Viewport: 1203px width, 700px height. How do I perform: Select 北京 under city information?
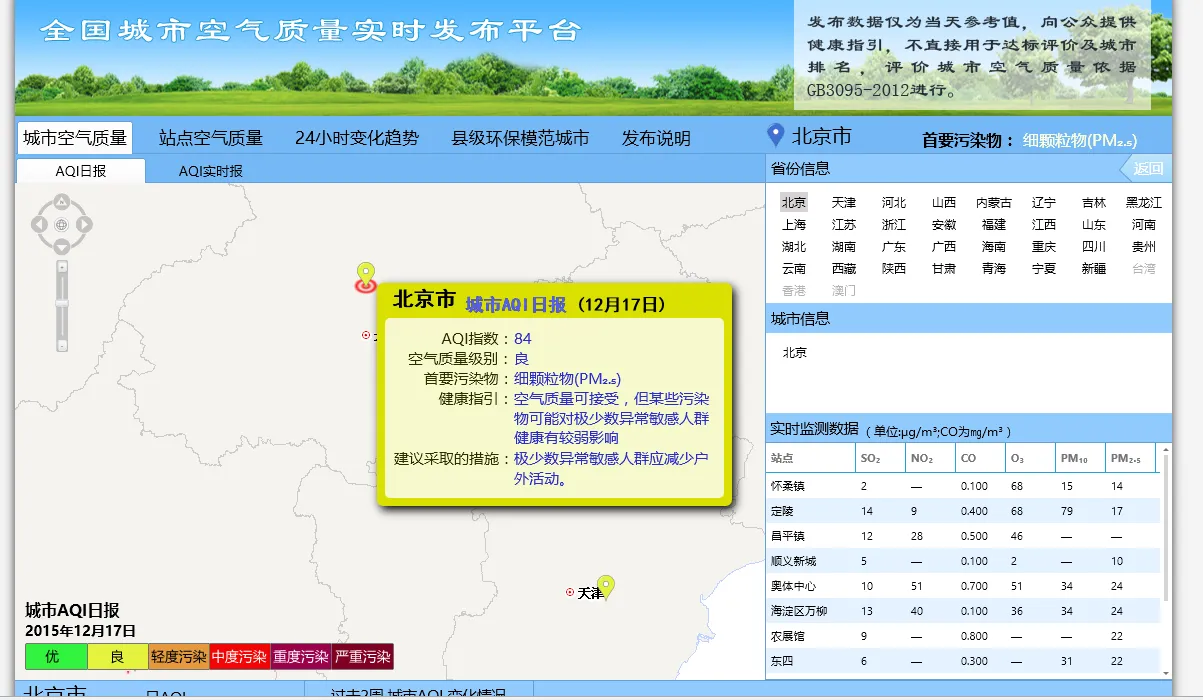click(x=794, y=353)
